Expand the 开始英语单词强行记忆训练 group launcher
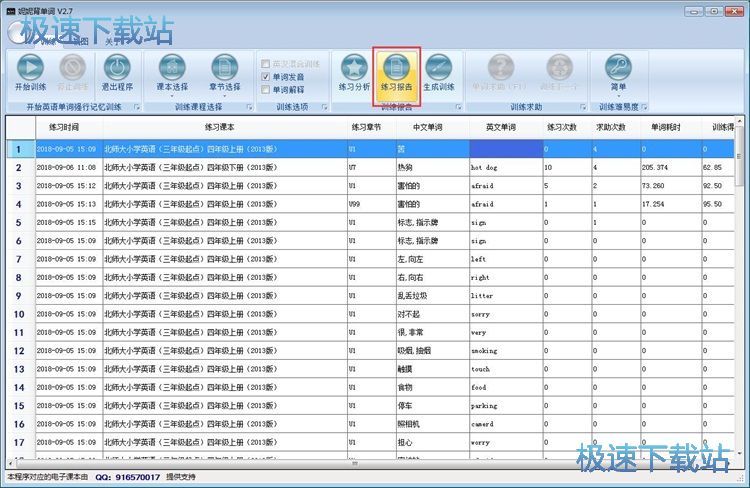 (137, 107)
